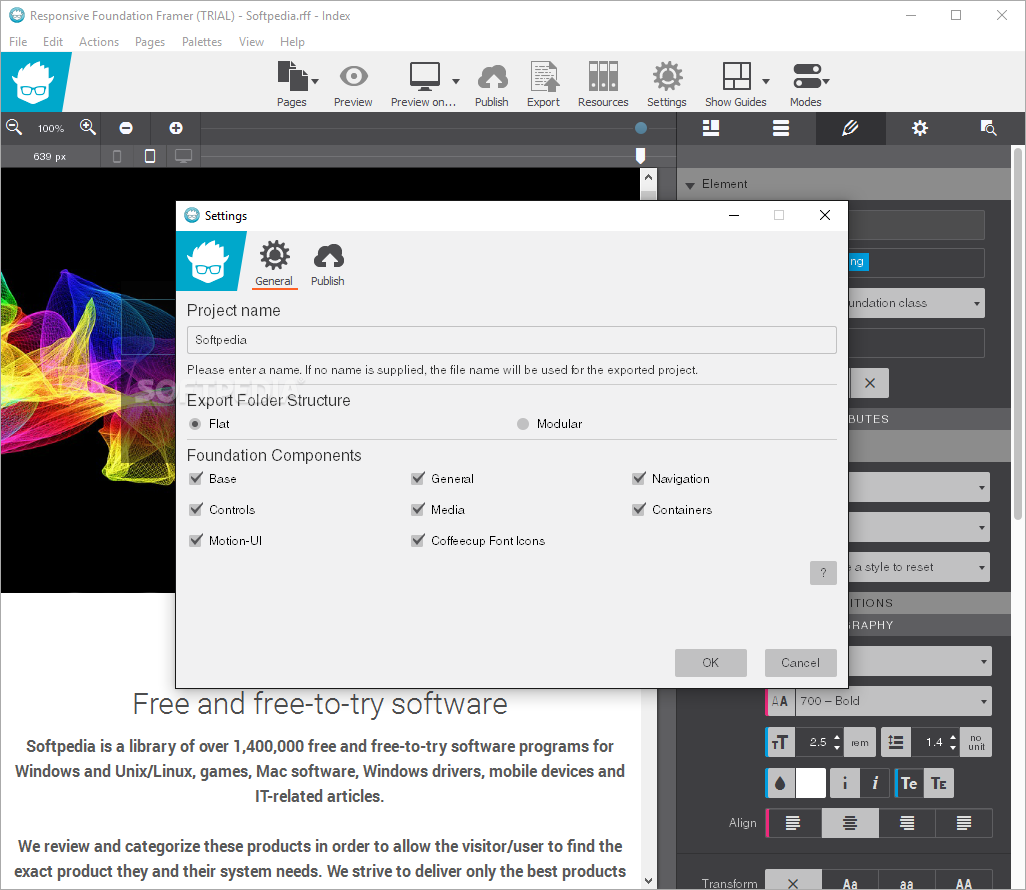Select Flat export folder structure

point(195,424)
